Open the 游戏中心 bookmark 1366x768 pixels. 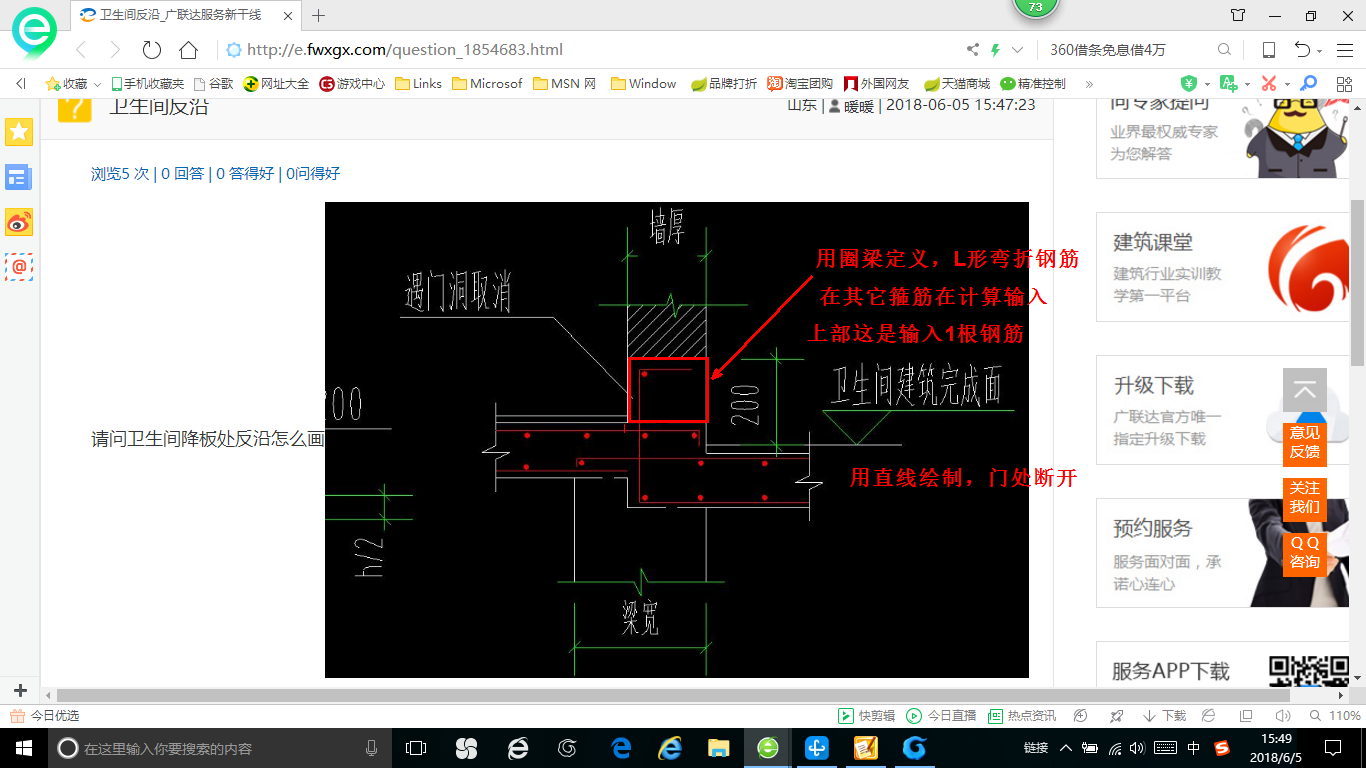(x=352, y=84)
